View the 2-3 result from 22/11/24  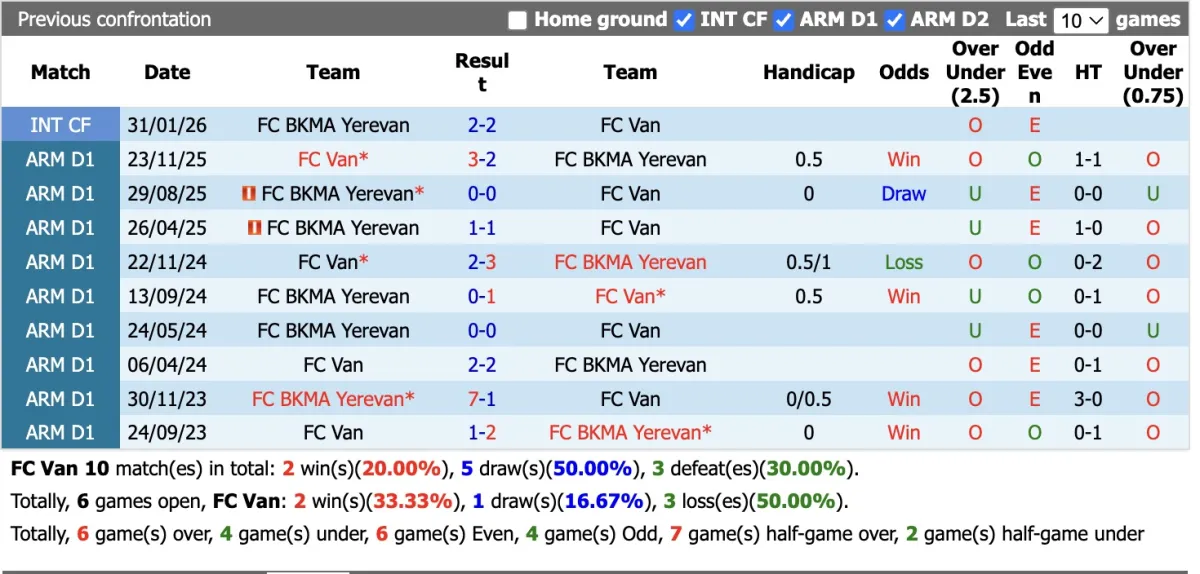click(x=482, y=262)
